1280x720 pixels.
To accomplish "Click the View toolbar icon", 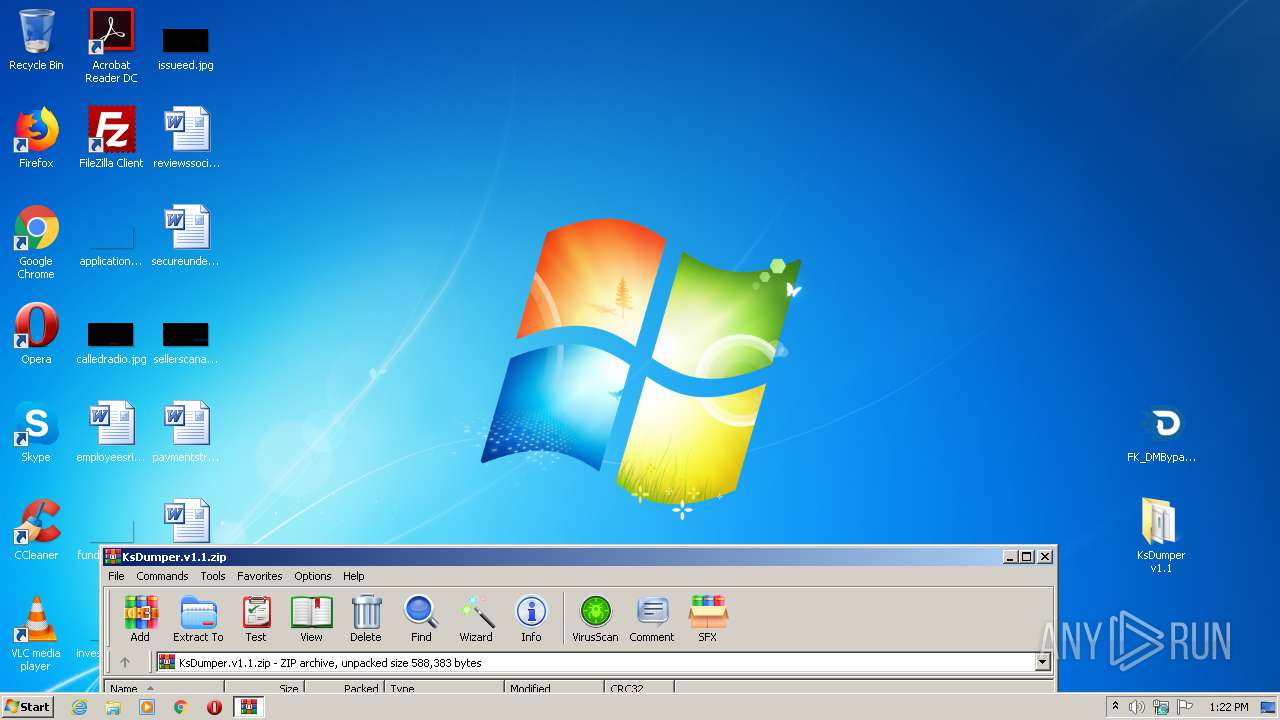I will 311,618.
